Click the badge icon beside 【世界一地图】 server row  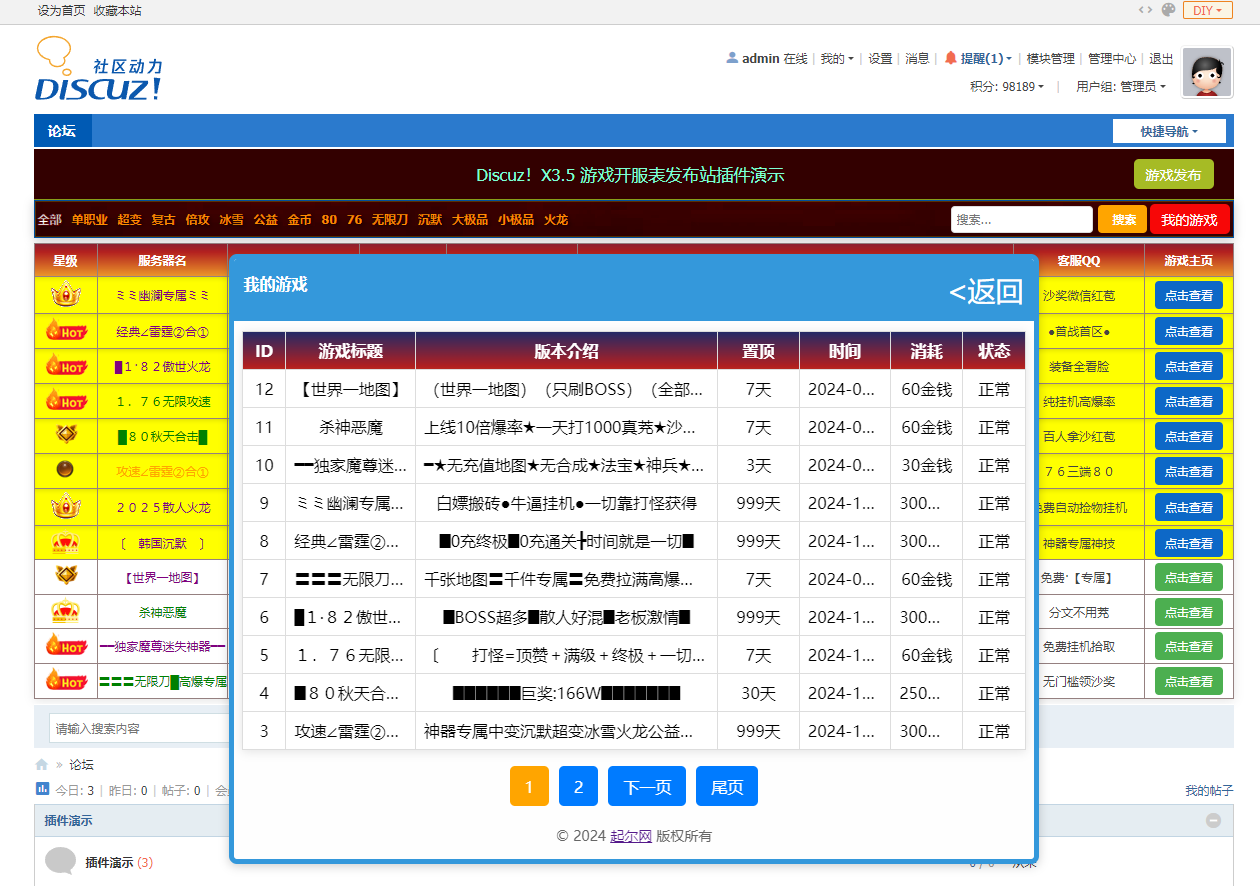coord(66,576)
